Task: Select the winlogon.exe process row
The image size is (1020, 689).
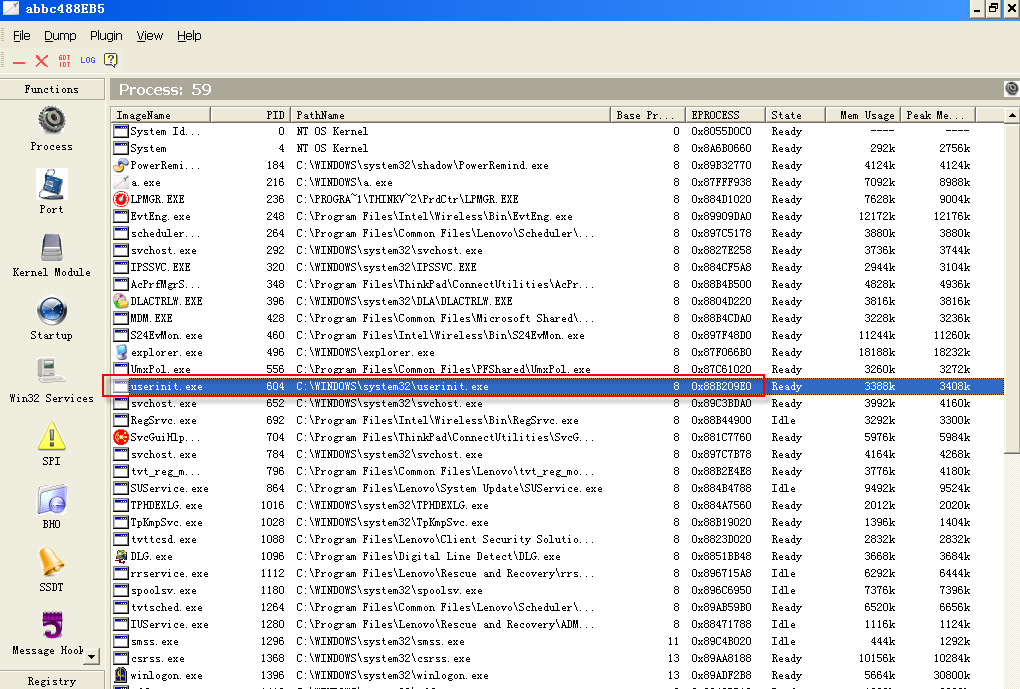Action: (x=166, y=675)
